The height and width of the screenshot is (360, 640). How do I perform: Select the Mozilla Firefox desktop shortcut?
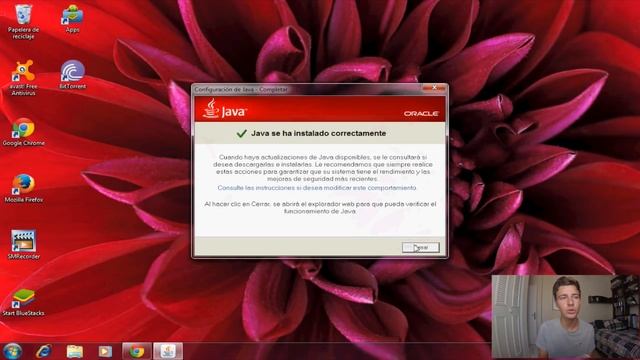coord(24,189)
